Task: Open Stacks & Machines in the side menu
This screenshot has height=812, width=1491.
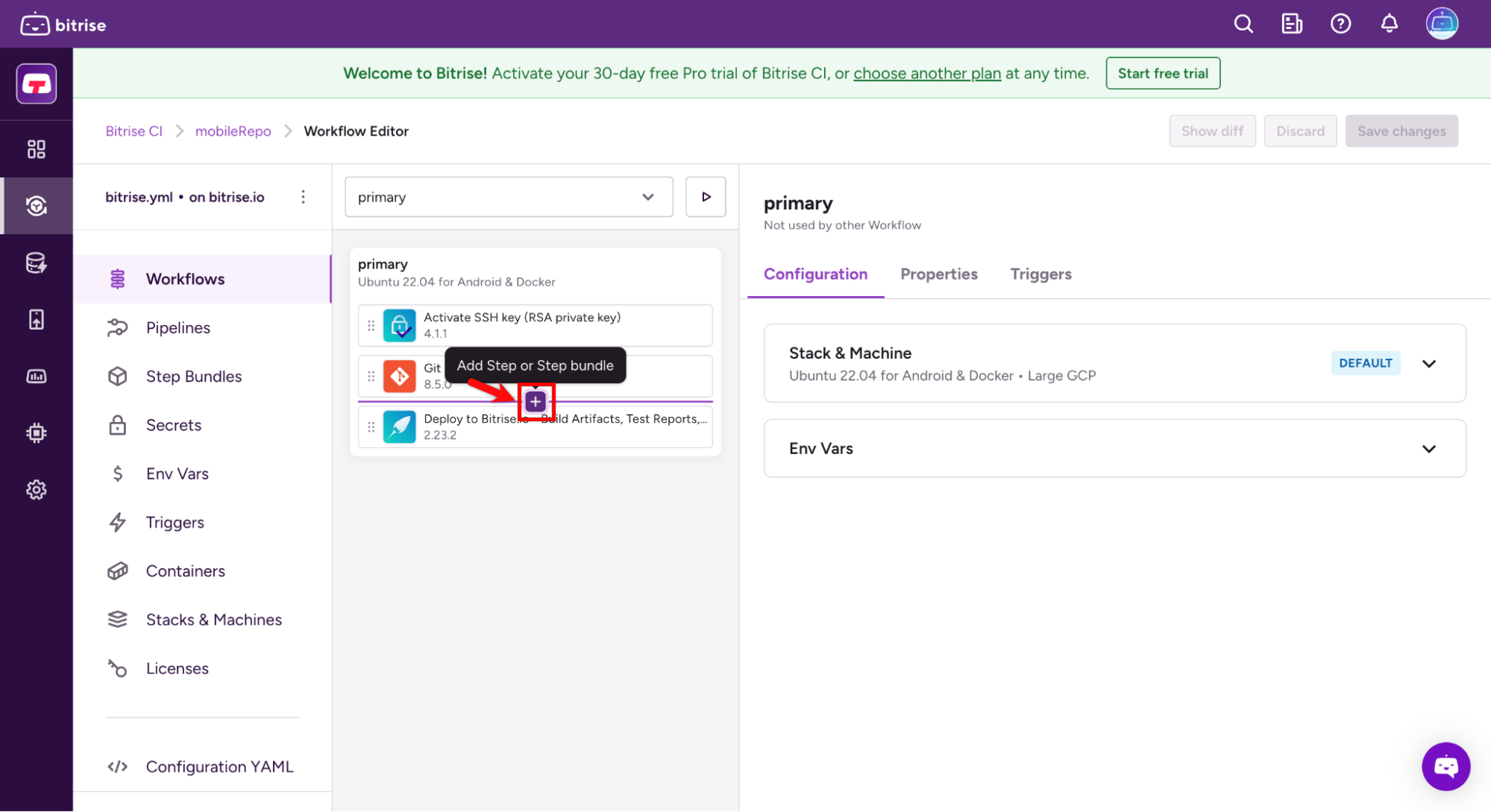Action: click(202, 620)
